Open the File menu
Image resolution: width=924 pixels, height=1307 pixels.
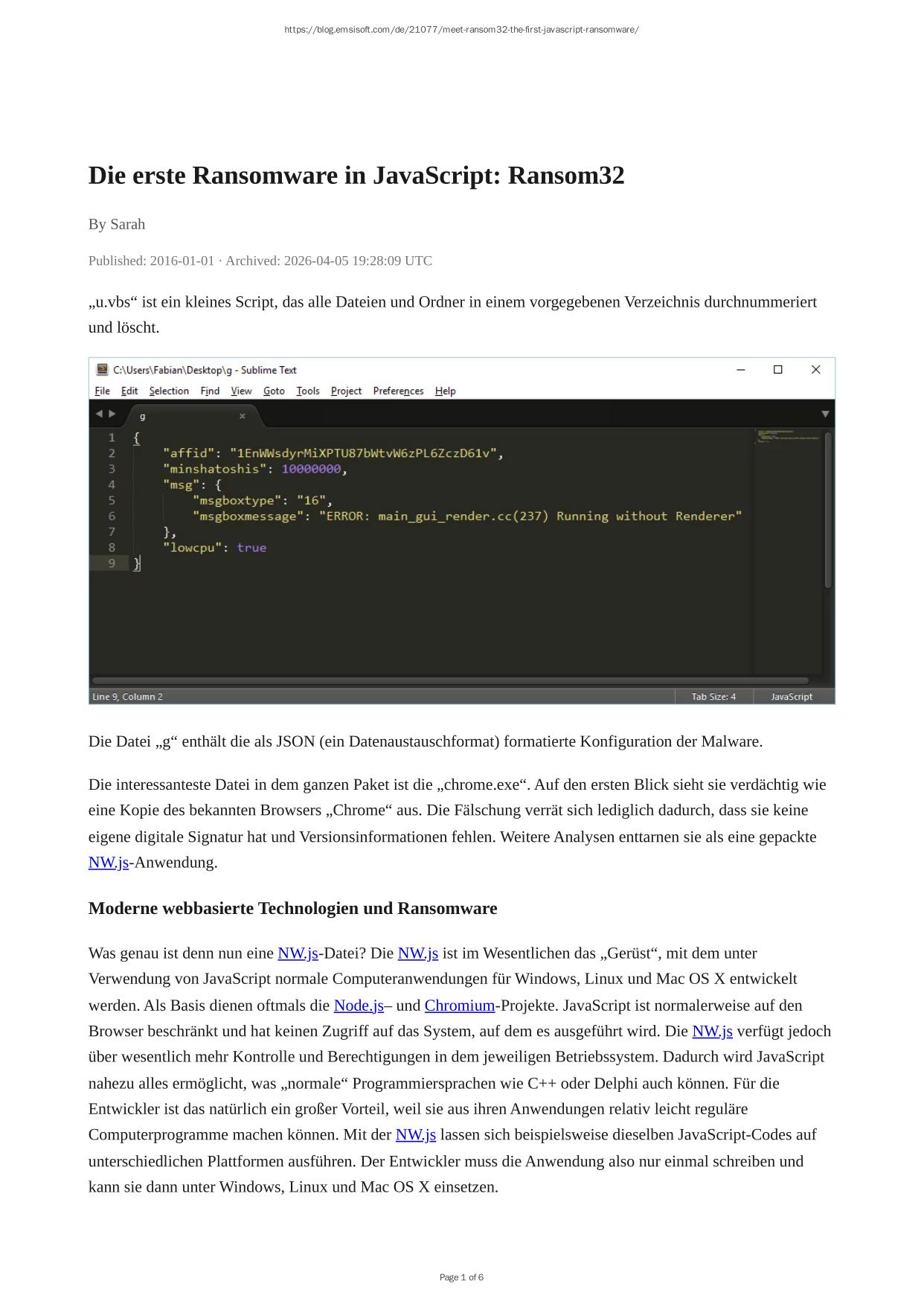click(x=102, y=391)
